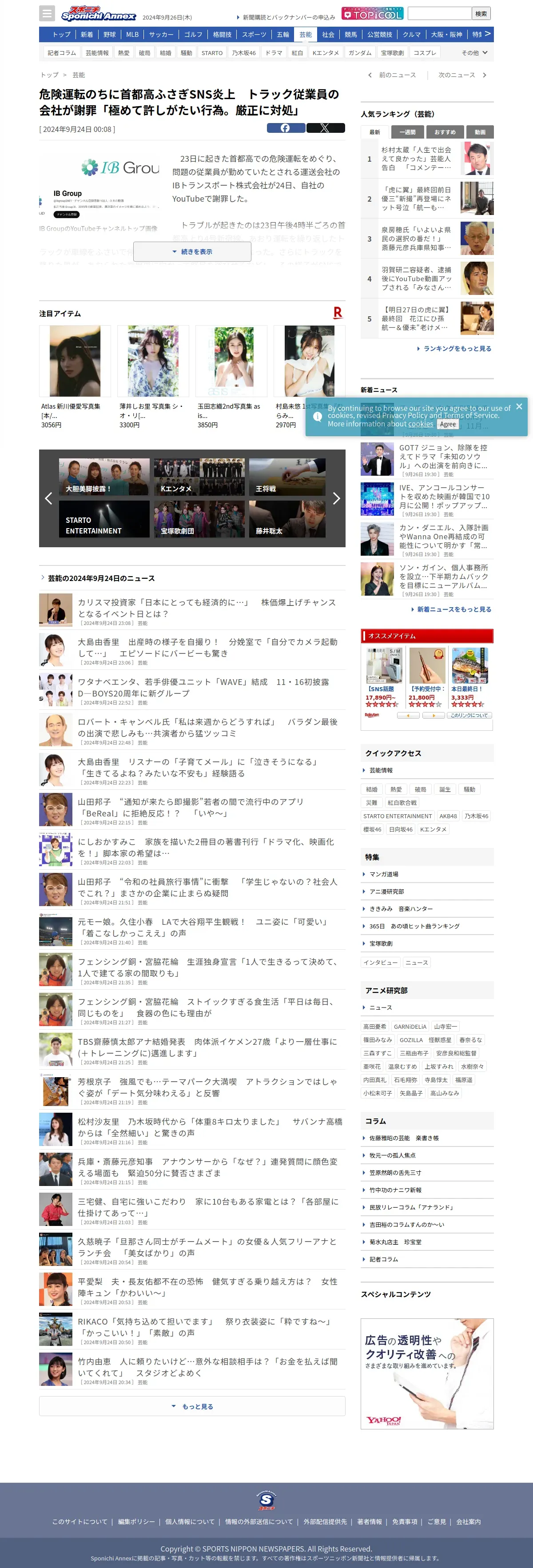Open the Yahoo Japan ad banner
This screenshot has height=1568, width=533.
click(427, 1373)
